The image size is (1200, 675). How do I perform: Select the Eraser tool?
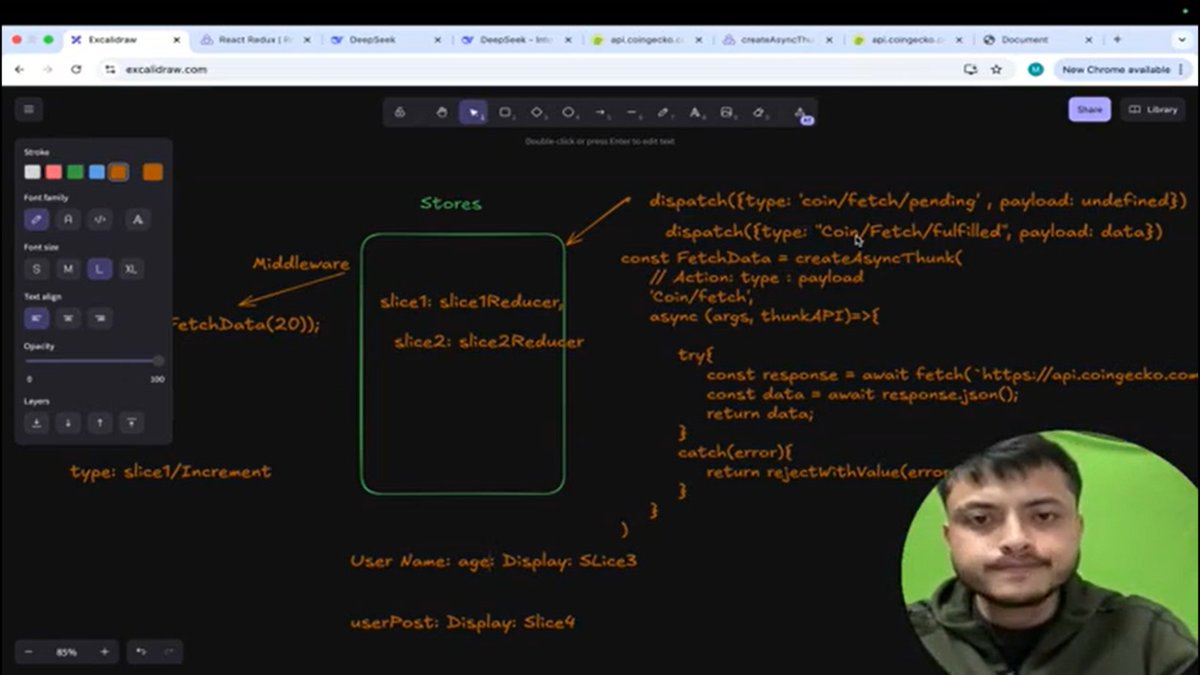click(x=759, y=112)
